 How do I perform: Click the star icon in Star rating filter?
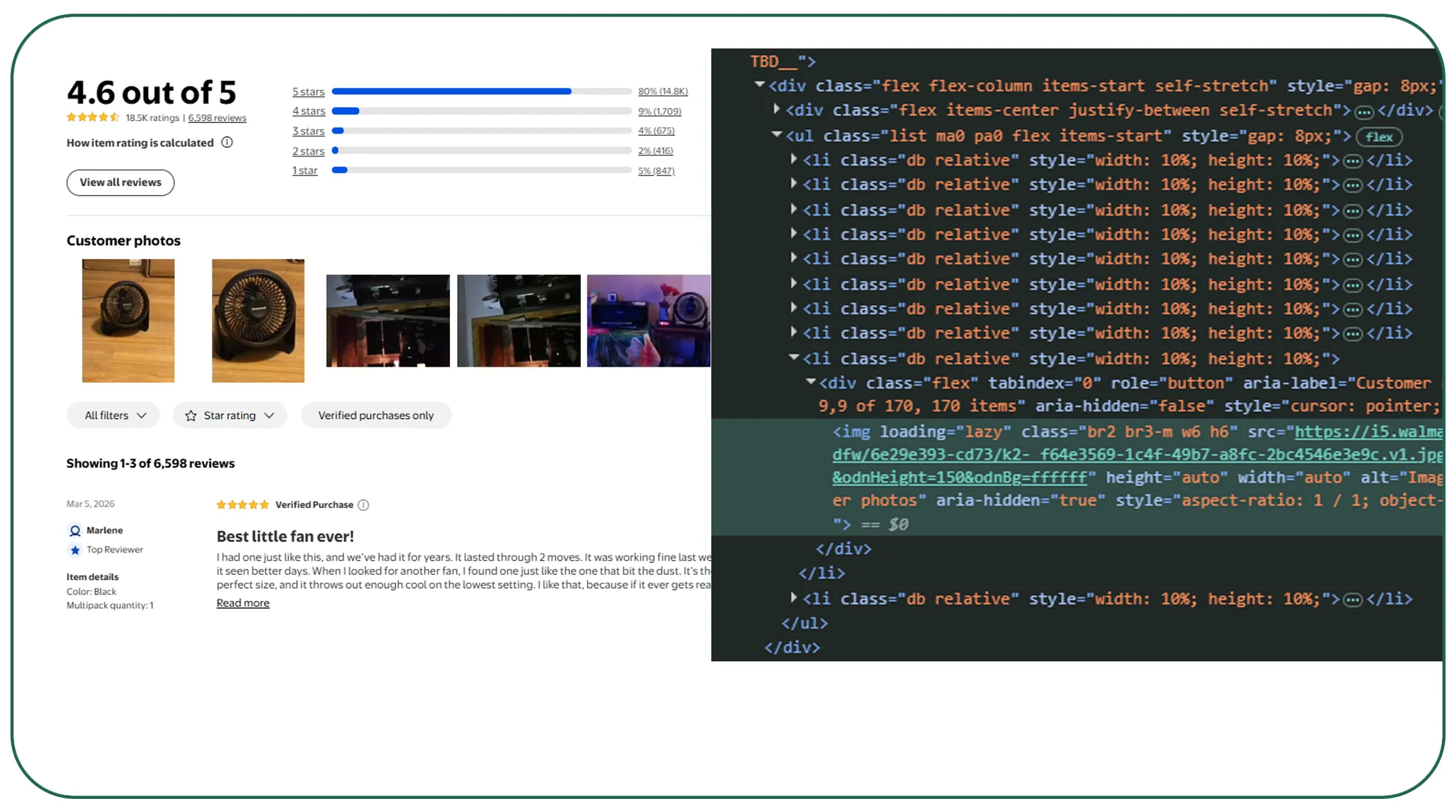click(x=191, y=416)
